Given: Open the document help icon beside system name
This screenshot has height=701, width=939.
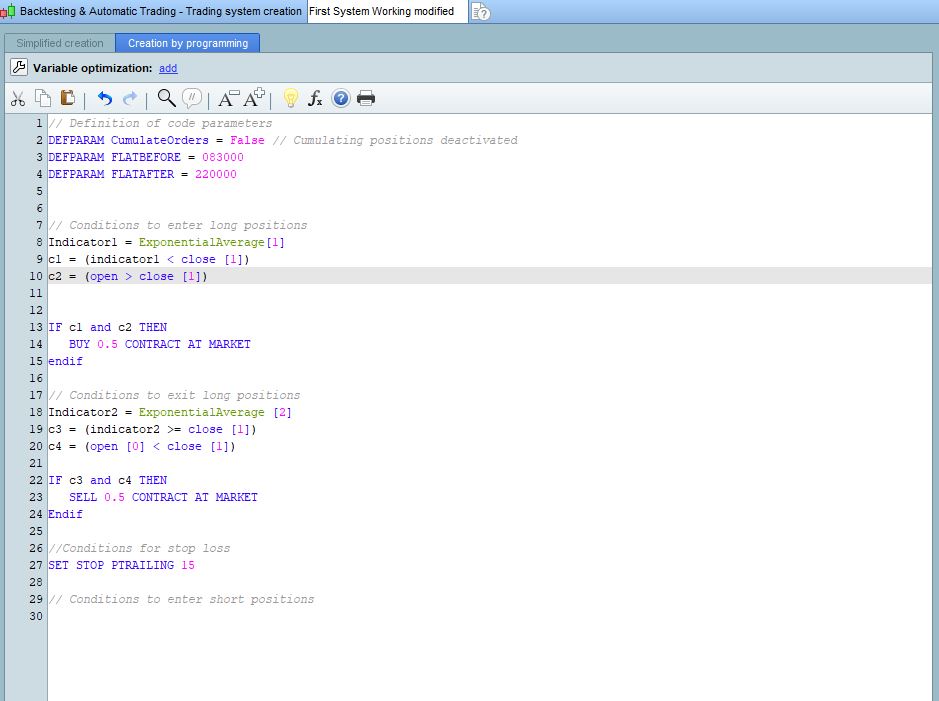Looking at the screenshot, I should [x=480, y=12].
